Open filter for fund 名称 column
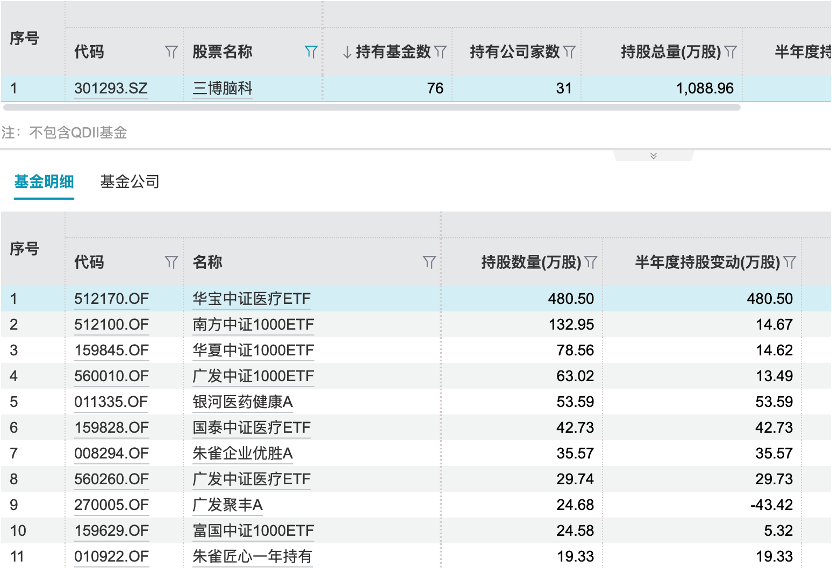The height and width of the screenshot is (568, 832). [429, 263]
